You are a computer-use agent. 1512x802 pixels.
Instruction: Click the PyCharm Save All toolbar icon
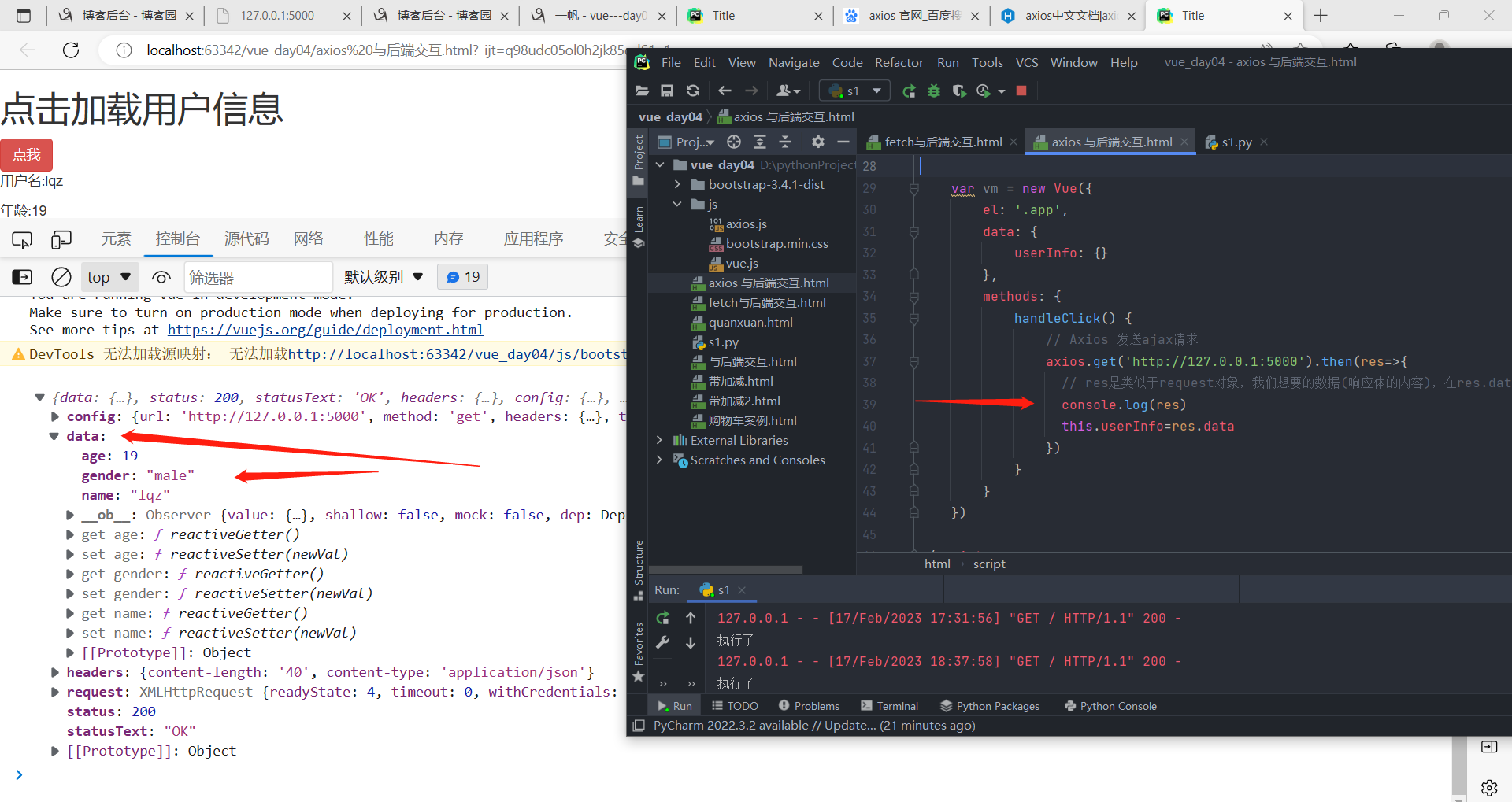(667, 91)
